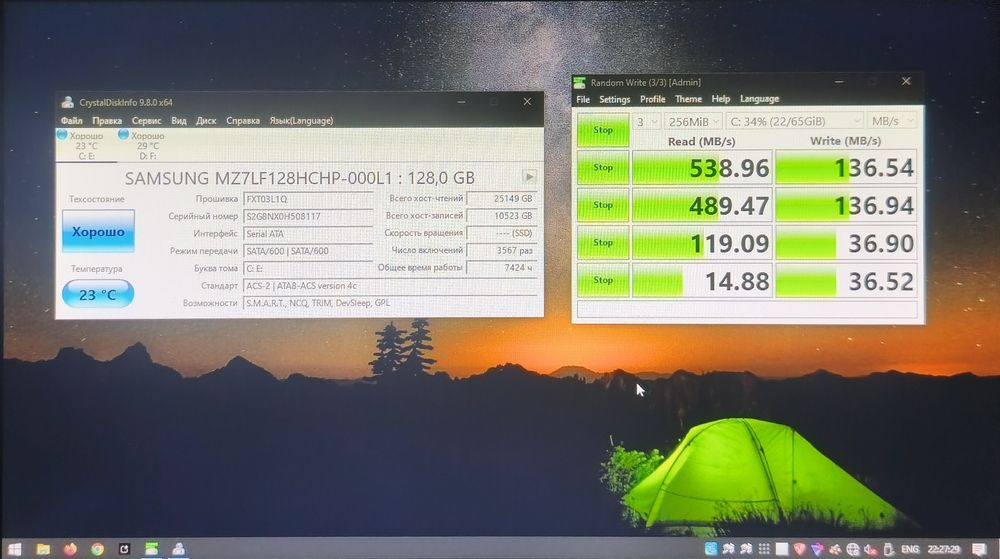Image resolution: width=1000 pixels, height=559 pixels.
Task: Select second disk Хорошо 29 °C D: F:
Action: coord(142,145)
